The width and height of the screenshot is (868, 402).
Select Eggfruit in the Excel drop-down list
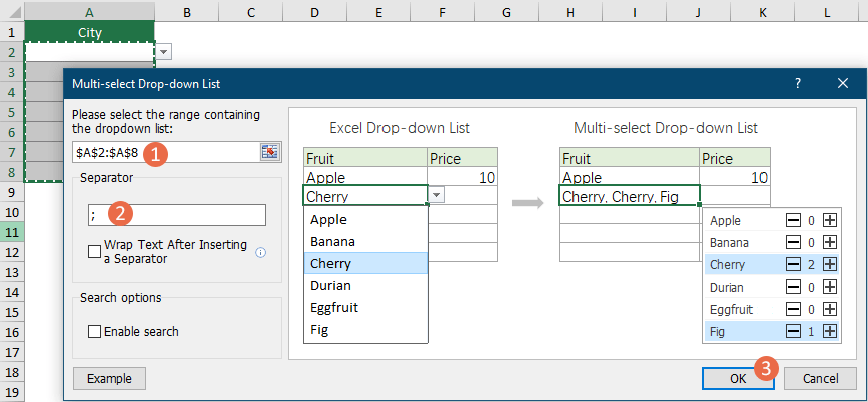pos(366,308)
